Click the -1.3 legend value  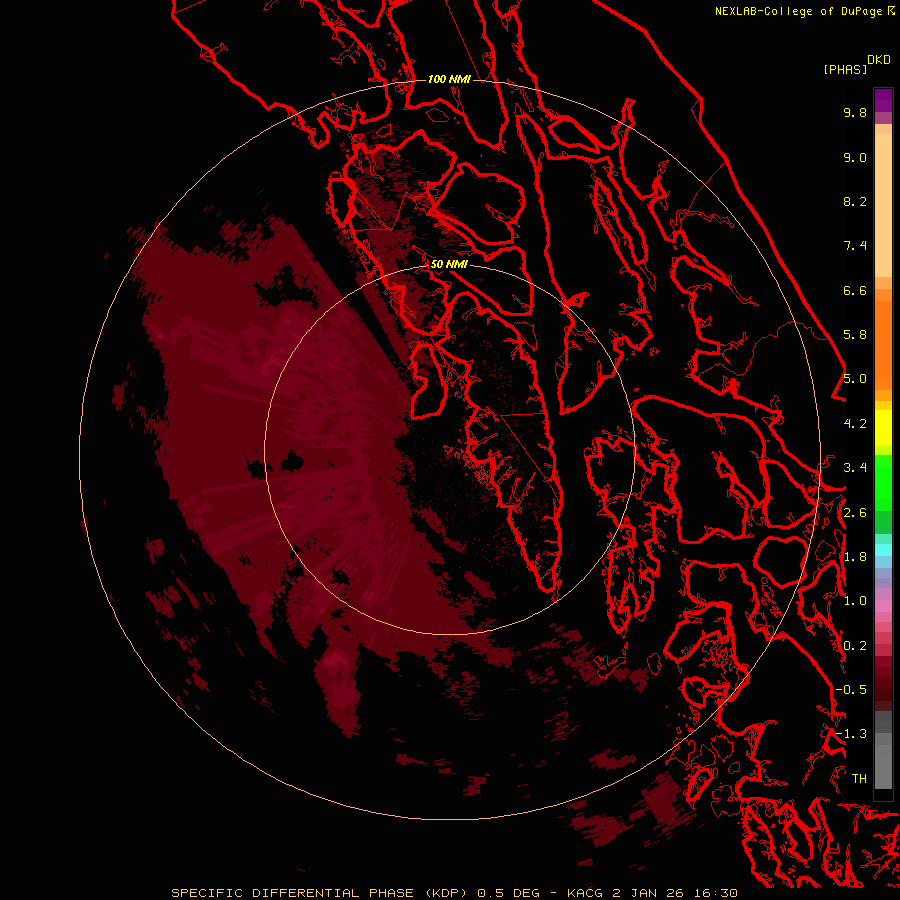point(851,734)
